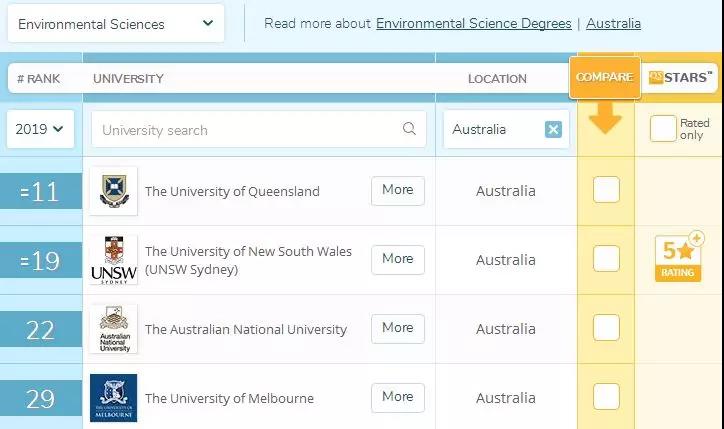Open University of Melbourne logo
The height and width of the screenshot is (429, 724).
[x=114, y=398]
